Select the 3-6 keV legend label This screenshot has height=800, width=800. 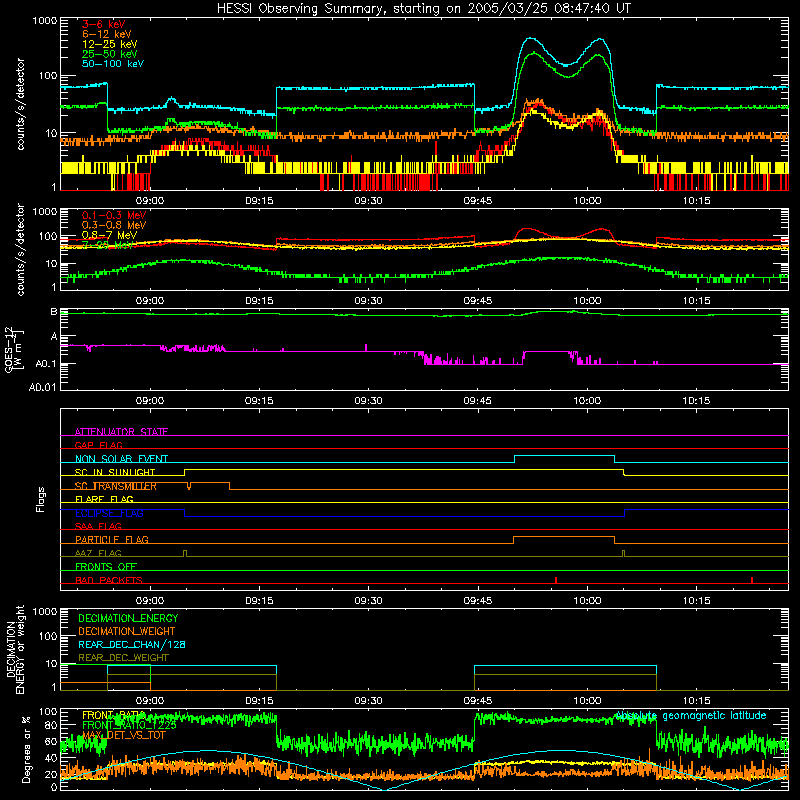tap(104, 24)
